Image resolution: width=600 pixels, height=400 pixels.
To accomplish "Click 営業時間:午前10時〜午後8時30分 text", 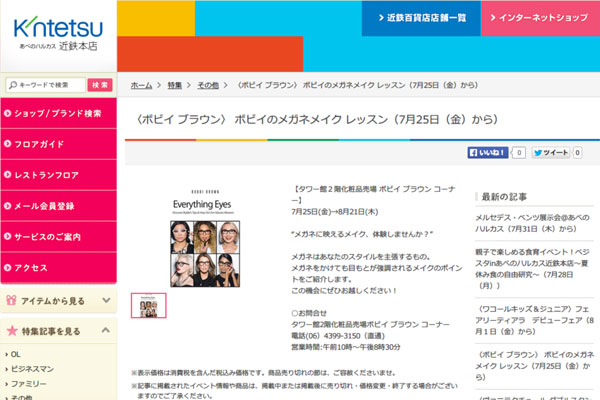I will coord(346,347).
